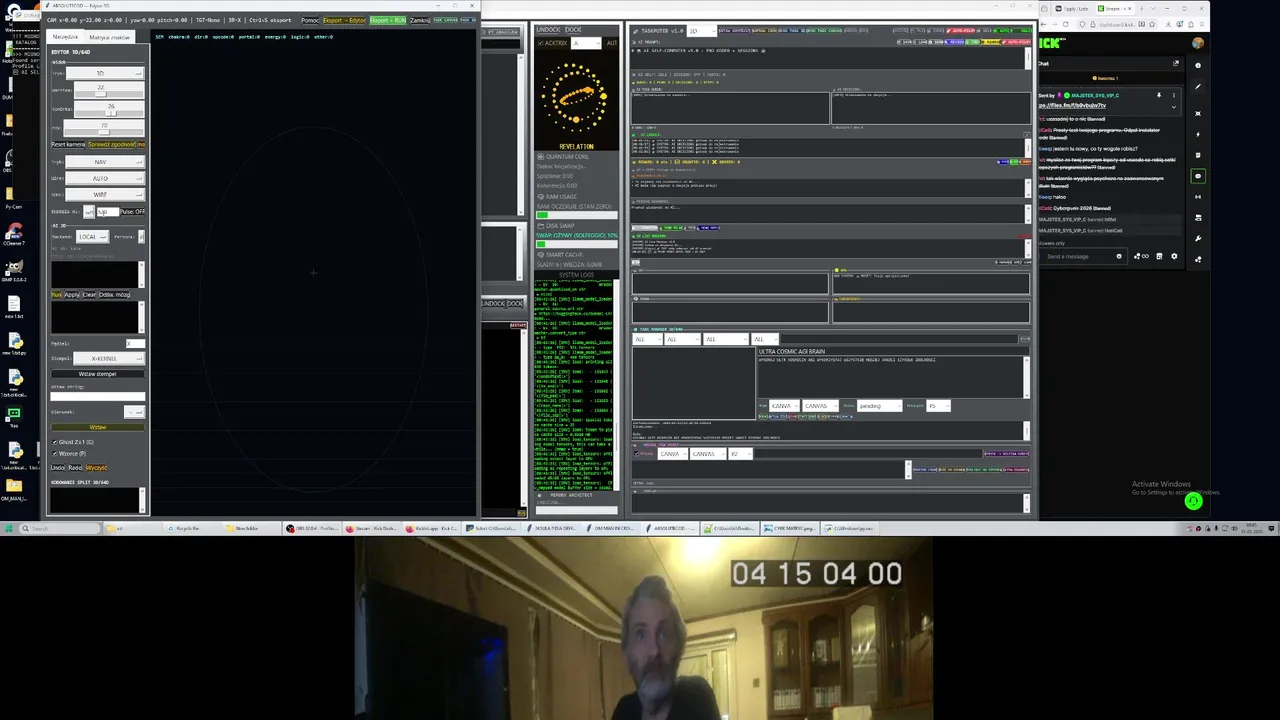Open the 2D dropdown in Taskputer header
This screenshot has height=720, width=1280.
tap(702, 31)
